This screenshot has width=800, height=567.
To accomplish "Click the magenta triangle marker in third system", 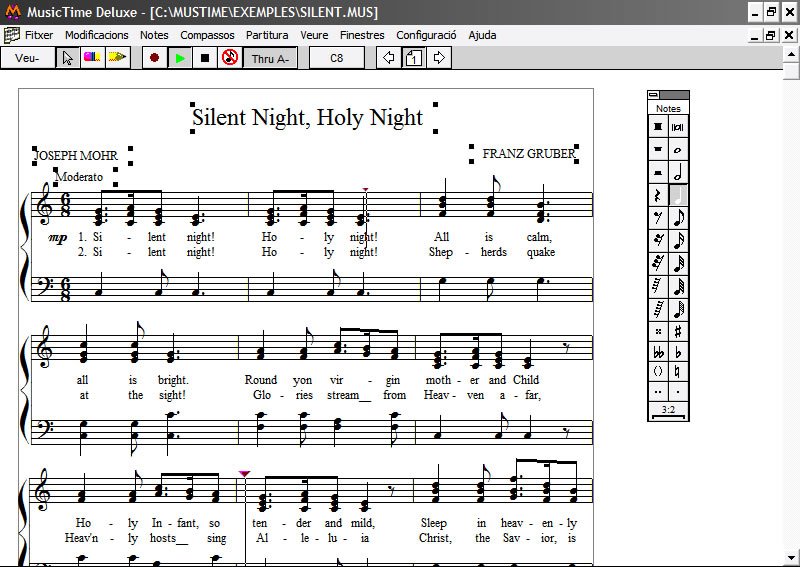I will tap(244, 474).
